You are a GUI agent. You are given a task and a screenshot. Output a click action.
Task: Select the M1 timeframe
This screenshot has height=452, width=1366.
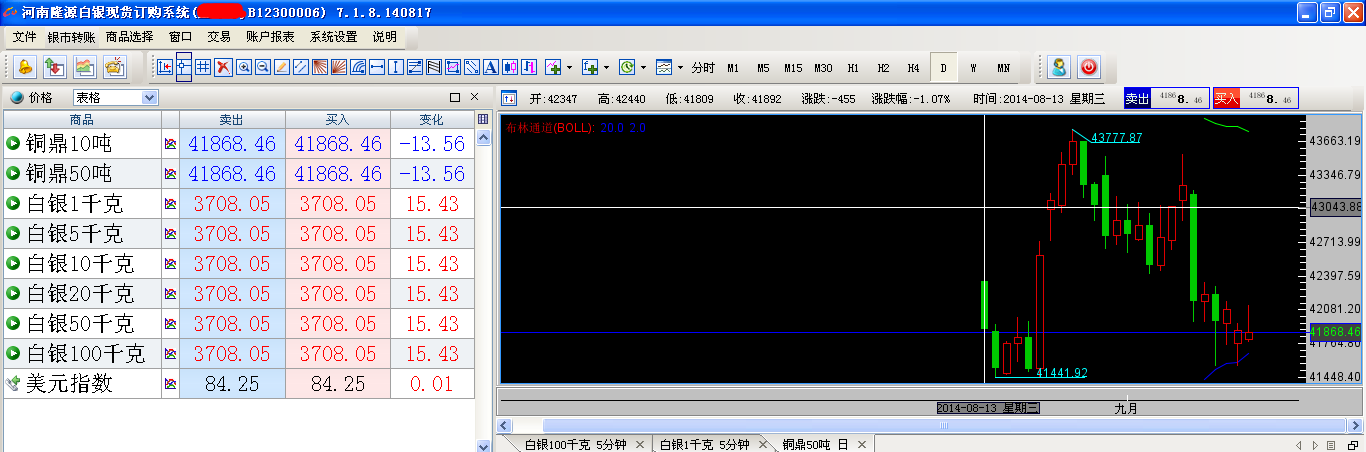733,68
